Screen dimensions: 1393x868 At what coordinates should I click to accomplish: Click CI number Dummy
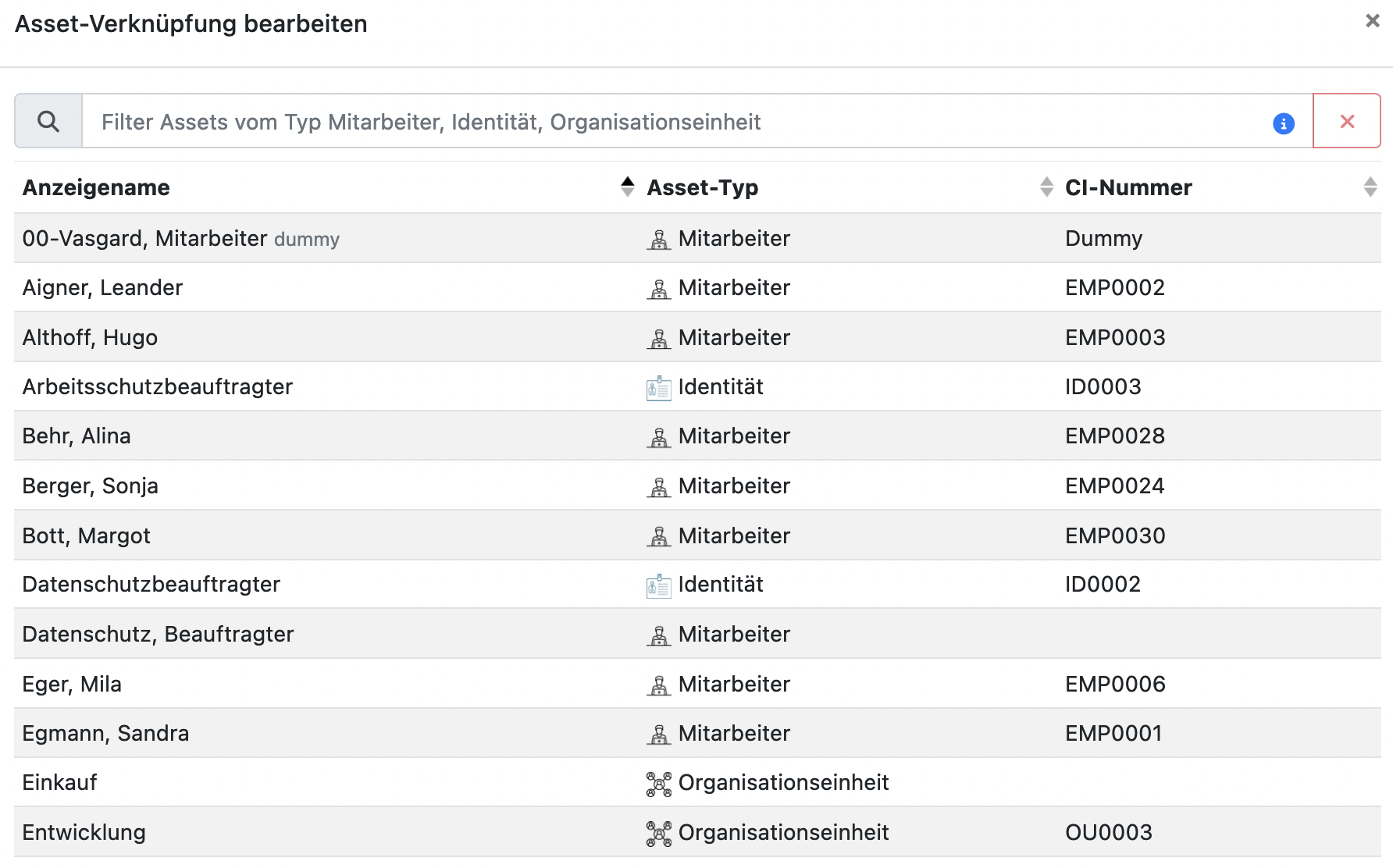[x=1103, y=238]
